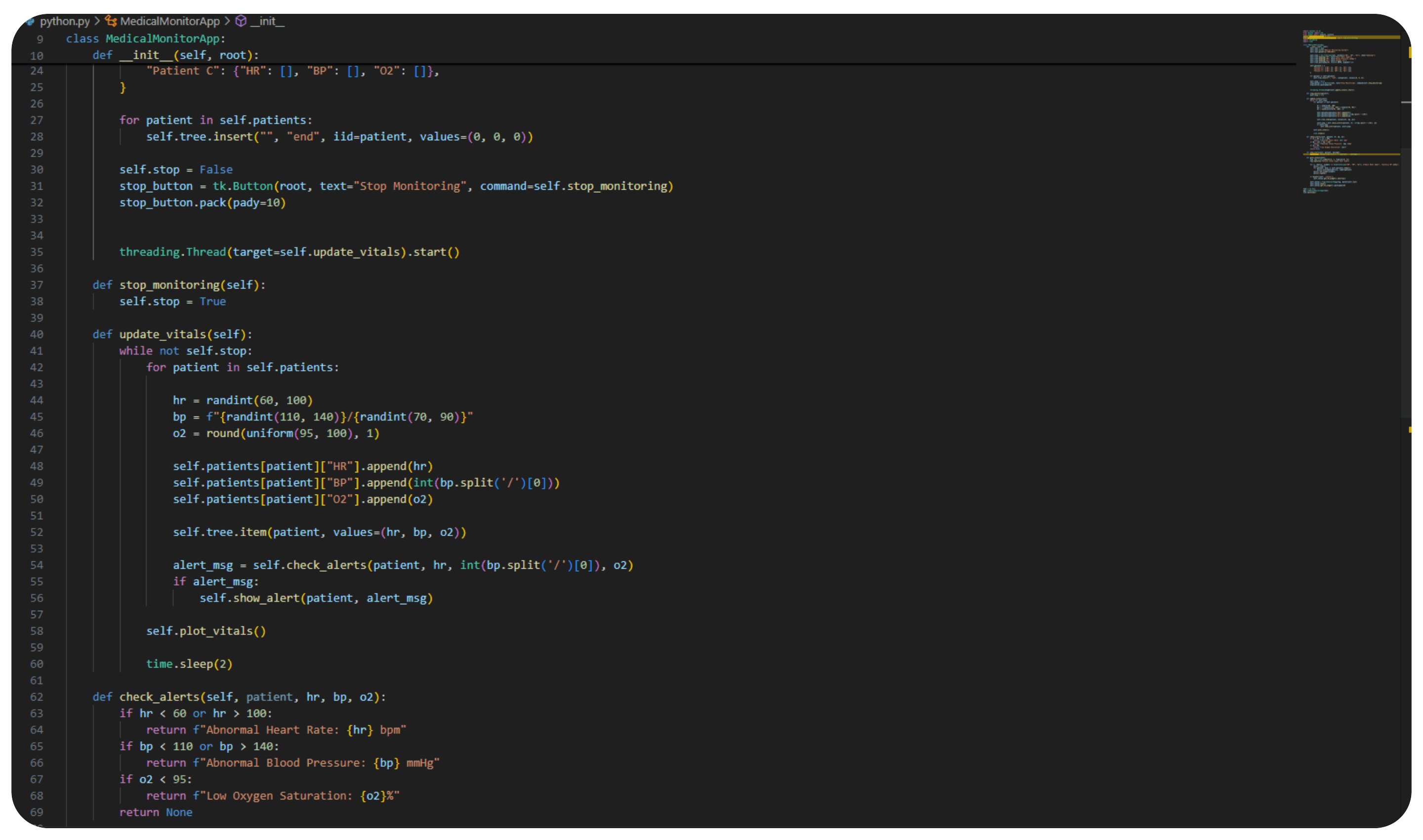Click 'self.tree.item' on line 52

(219, 532)
